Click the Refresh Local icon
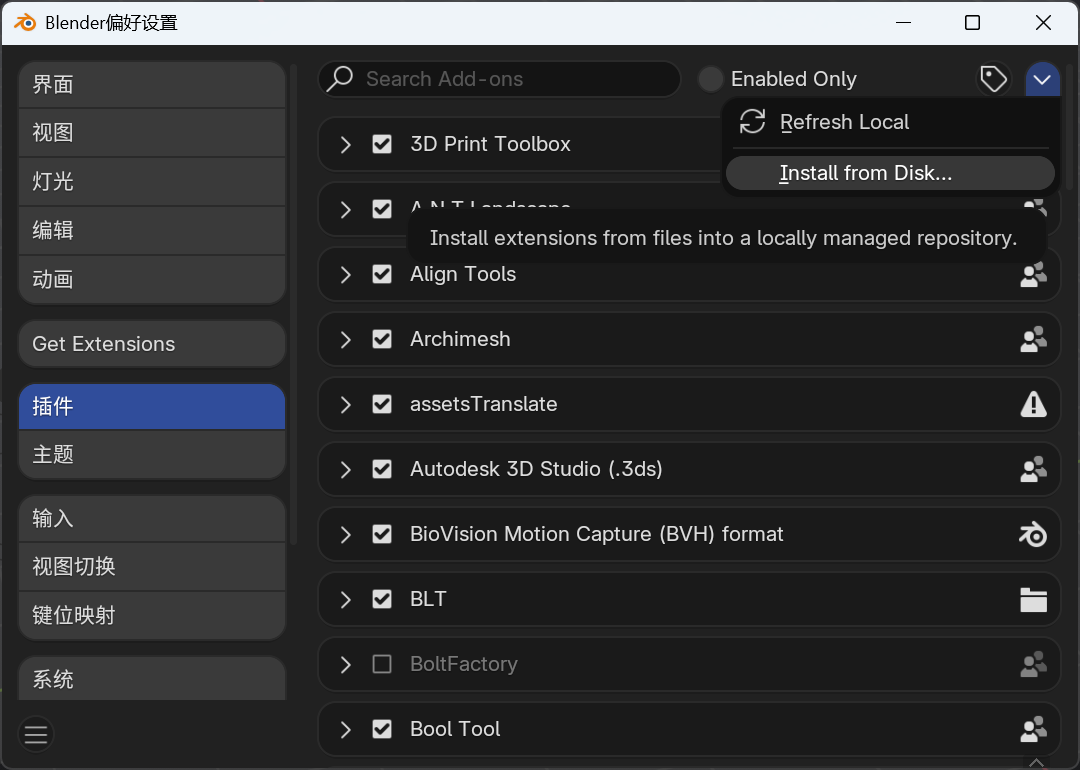 click(x=752, y=122)
